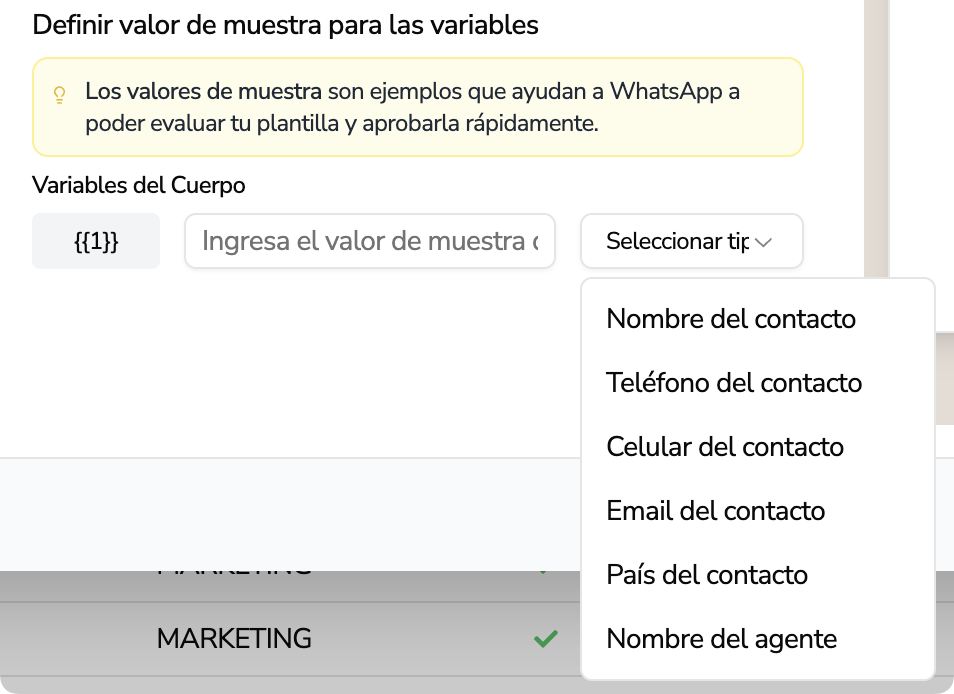The height and width of the screenshot is (694, 954).
Task: Click the MARKETING category cell
Action: click(234, 639)
